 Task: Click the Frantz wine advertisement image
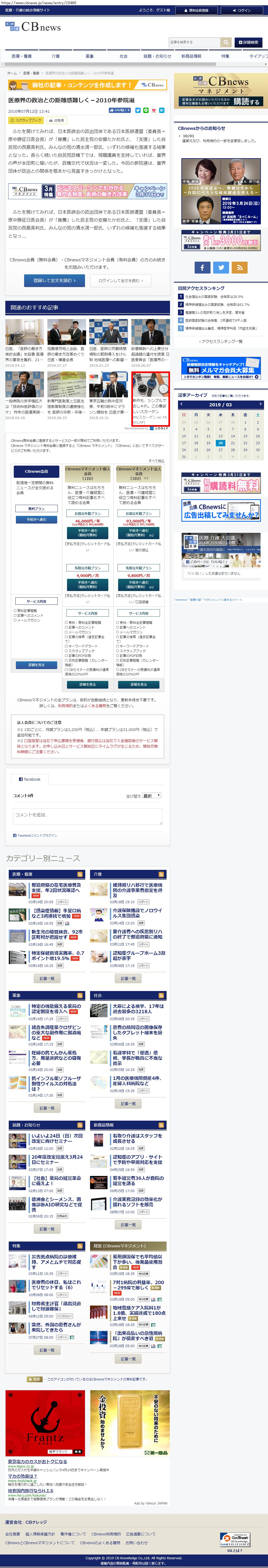(x=46, y=1423)
